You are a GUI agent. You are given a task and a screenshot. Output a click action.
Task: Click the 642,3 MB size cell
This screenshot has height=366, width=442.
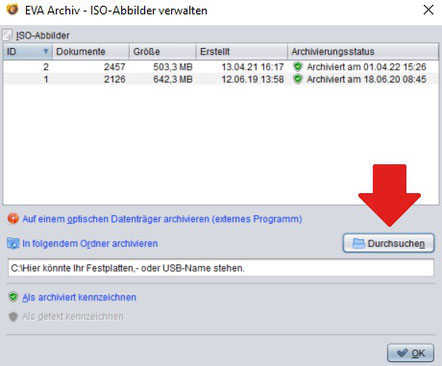point(162,79)
